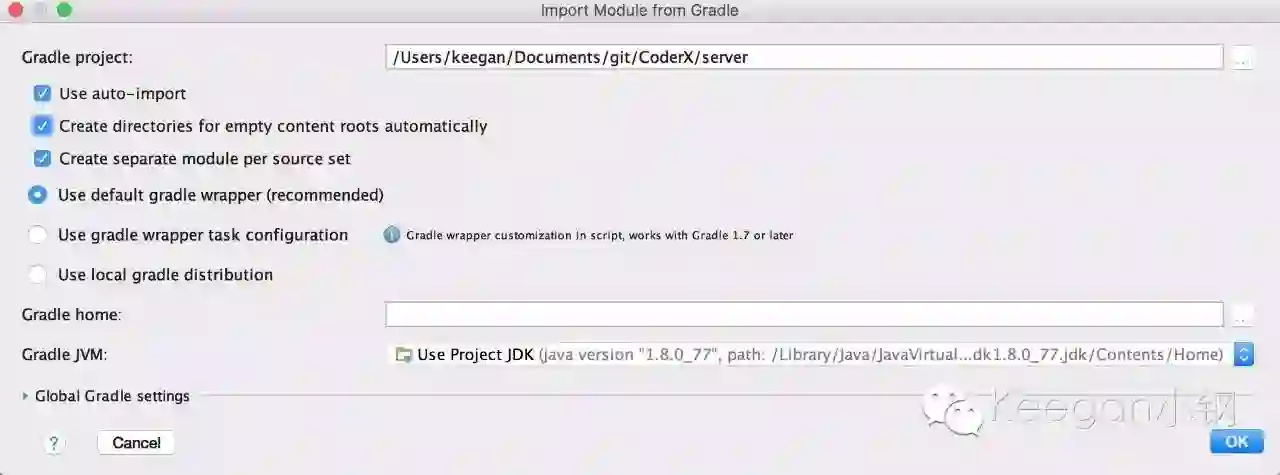
Task: Click the help question mark icon
Action: click(54, 443)
